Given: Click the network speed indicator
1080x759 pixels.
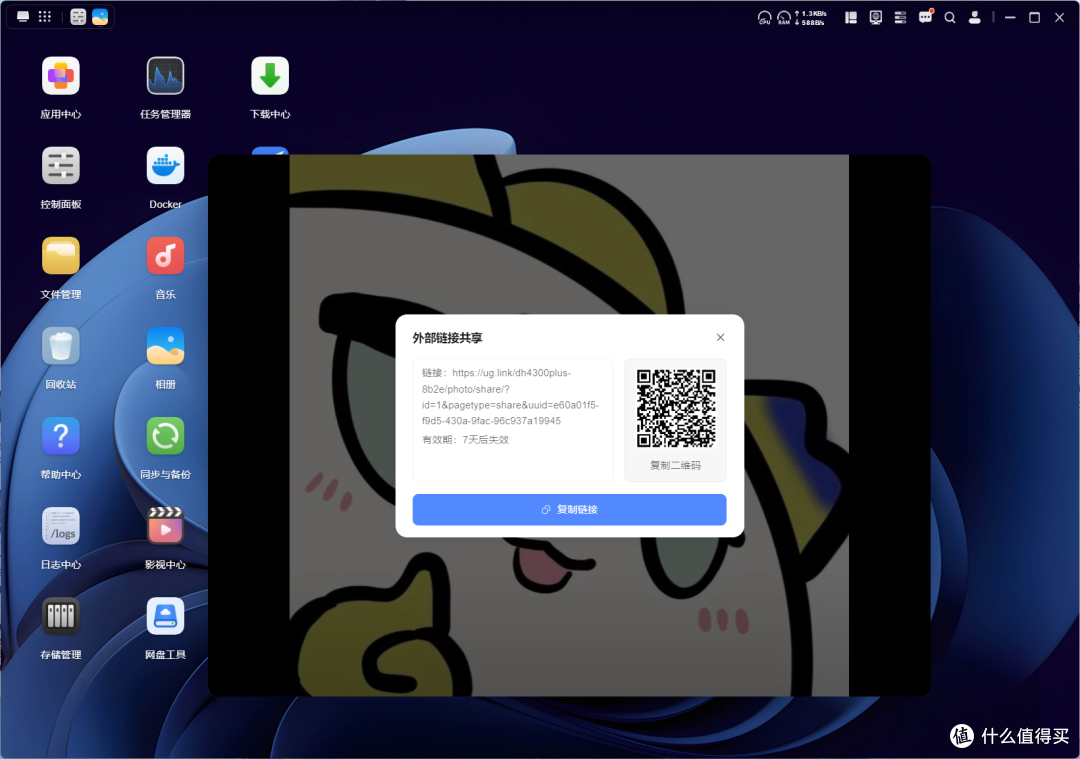Looking at the screenshot, I should click(811, 18).
